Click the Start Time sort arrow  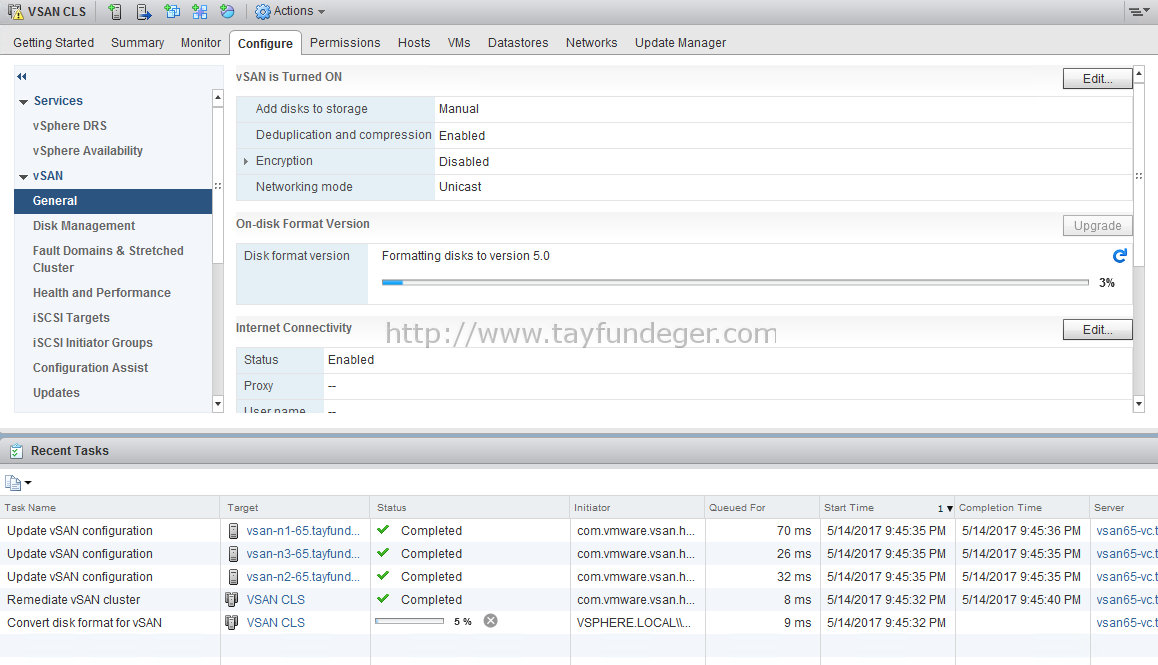950,508
